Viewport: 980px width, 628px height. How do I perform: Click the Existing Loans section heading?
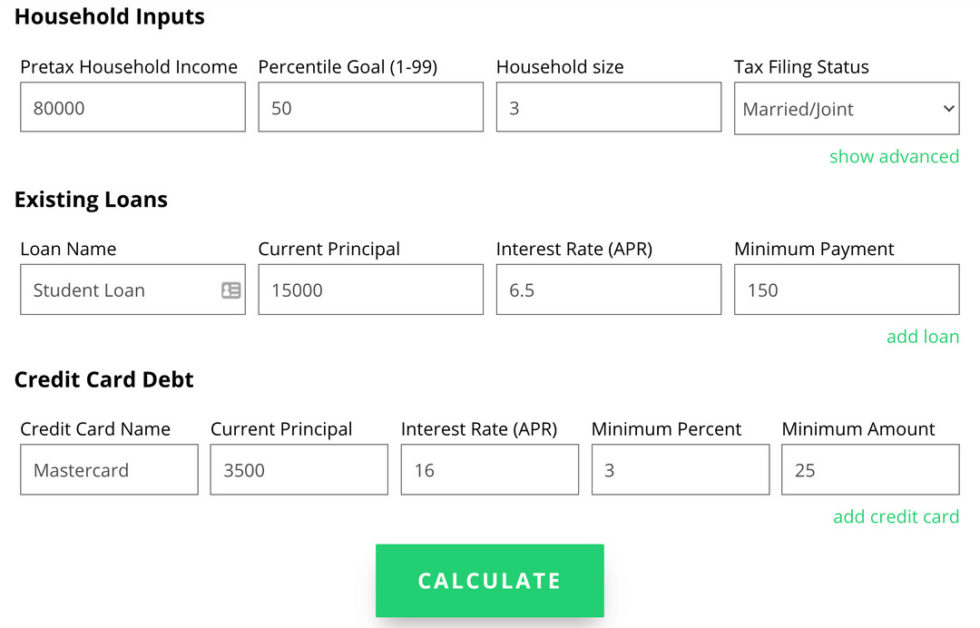pos(91,199)
